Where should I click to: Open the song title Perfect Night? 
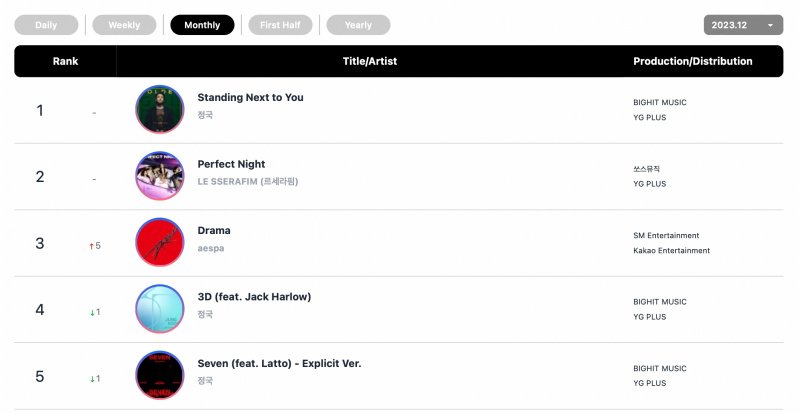coord(231,164)
